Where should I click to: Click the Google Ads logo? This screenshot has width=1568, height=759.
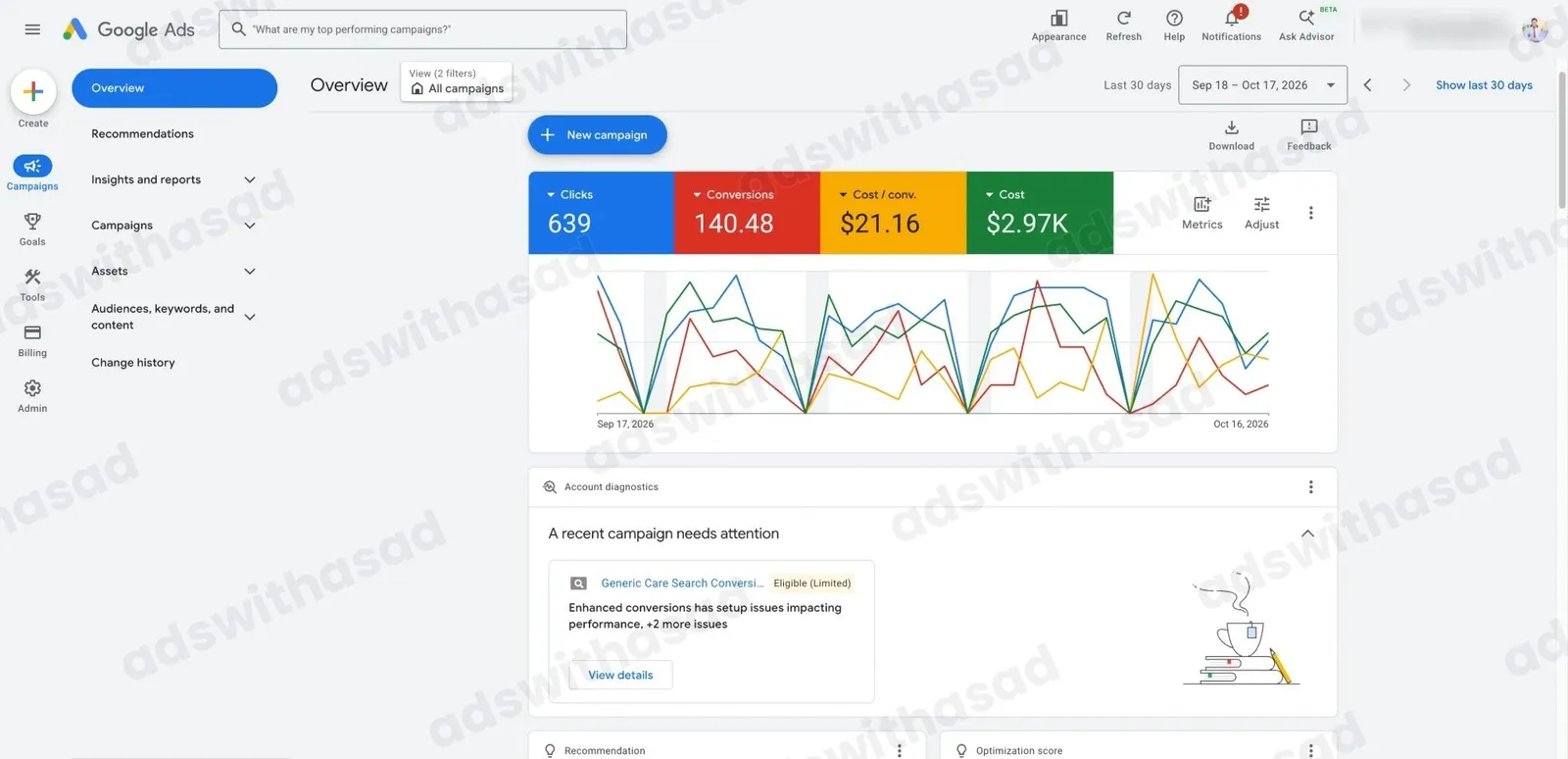128,29
